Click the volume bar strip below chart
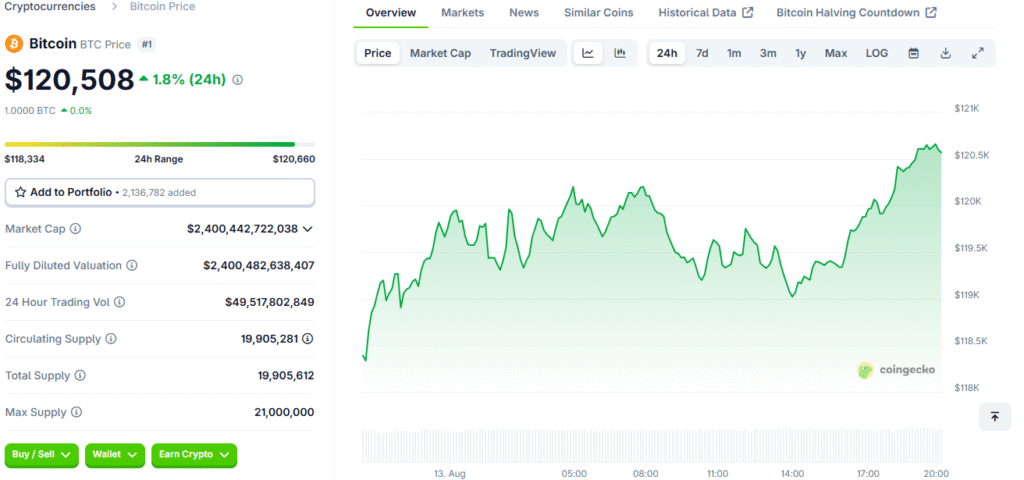 tap(652, 445)
